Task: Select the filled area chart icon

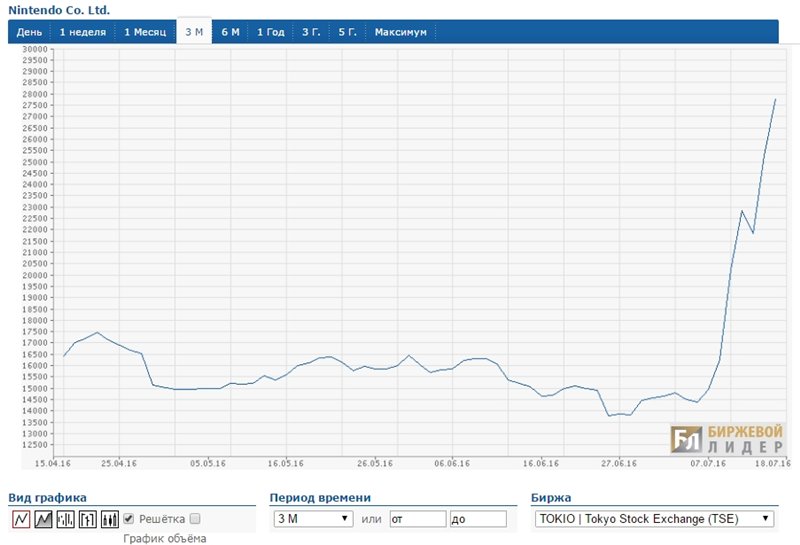Action: (x=43, y=519)
